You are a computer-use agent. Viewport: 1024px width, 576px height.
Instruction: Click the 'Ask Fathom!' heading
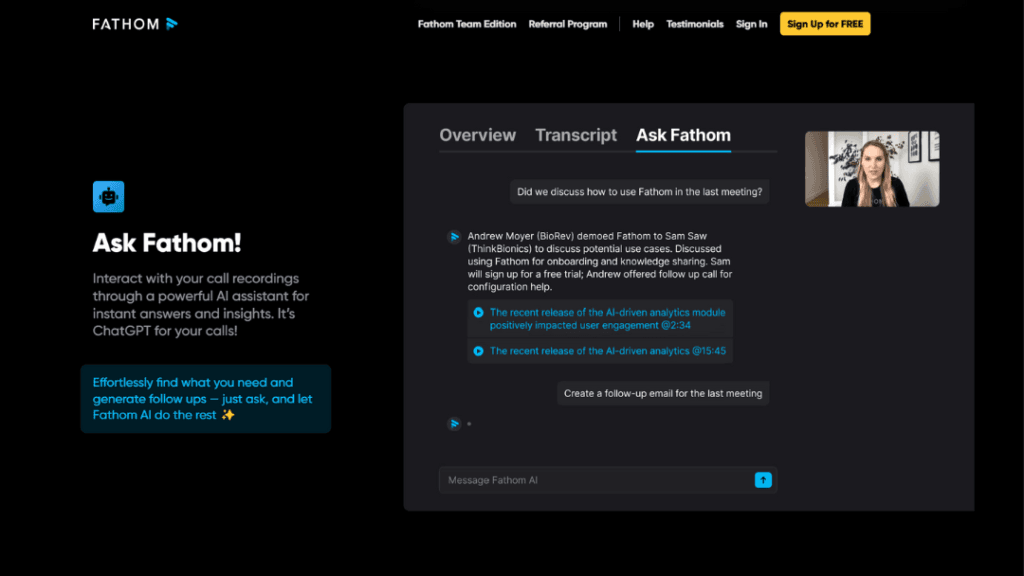[167, 243]
